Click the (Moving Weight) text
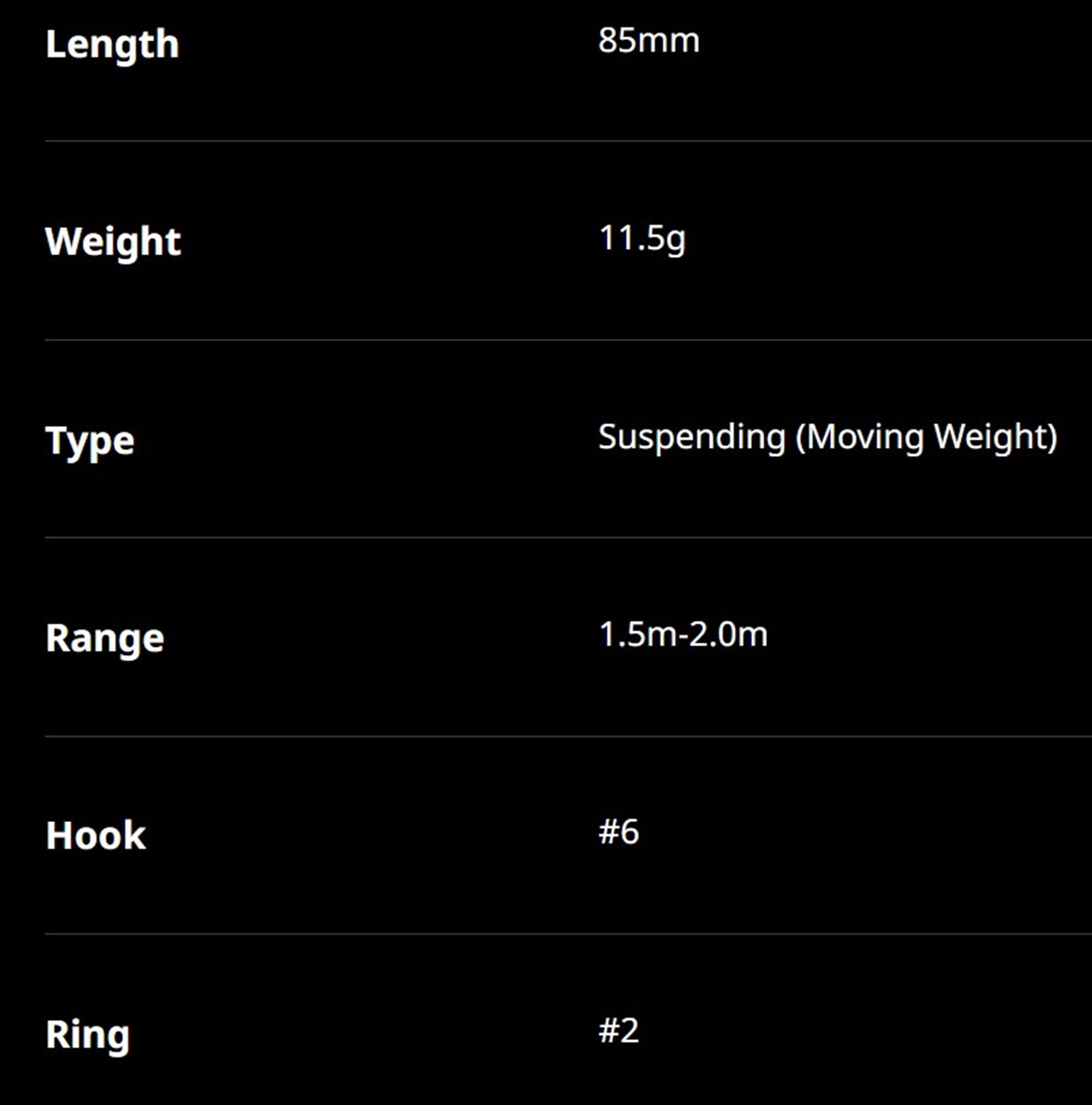Viewport: 1092px width, 1105px height. click(x=927, y=438)
